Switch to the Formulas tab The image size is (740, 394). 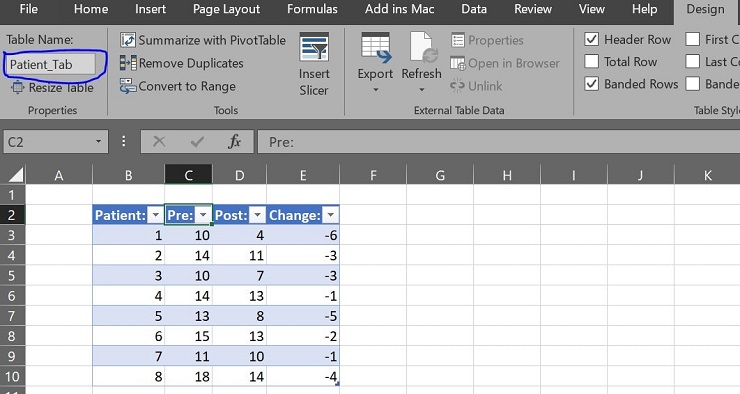coord(312,9)
